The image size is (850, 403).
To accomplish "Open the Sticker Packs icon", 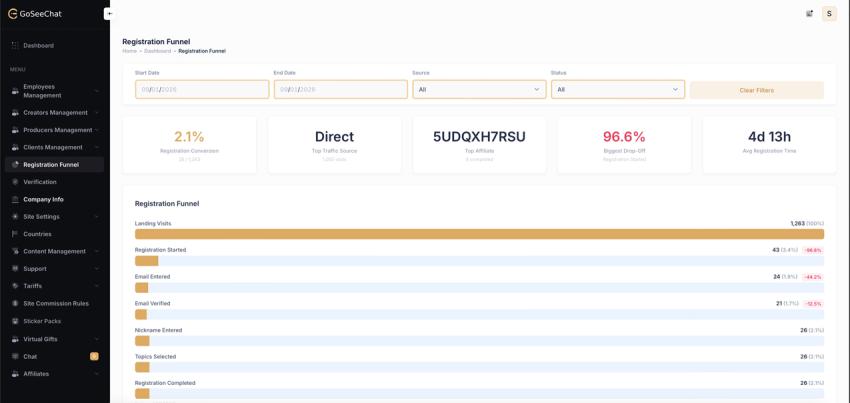I will pos(15,321).
